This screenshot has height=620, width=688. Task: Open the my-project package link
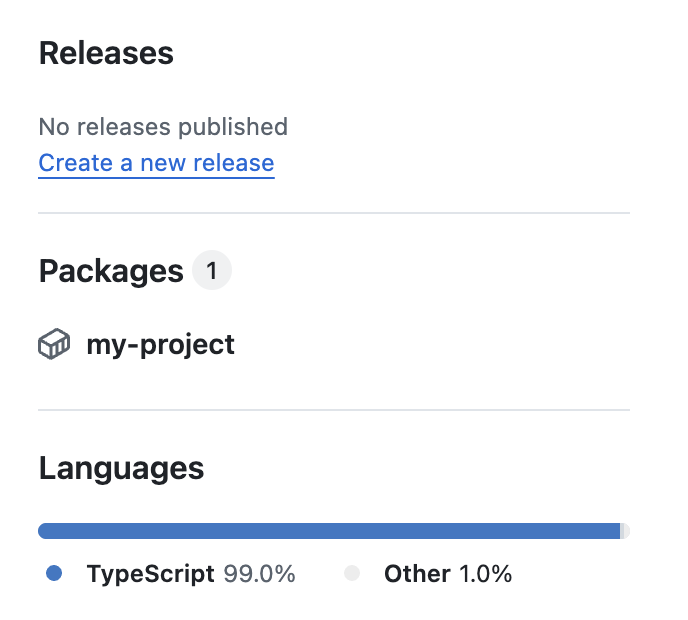(x=160, y=345)
